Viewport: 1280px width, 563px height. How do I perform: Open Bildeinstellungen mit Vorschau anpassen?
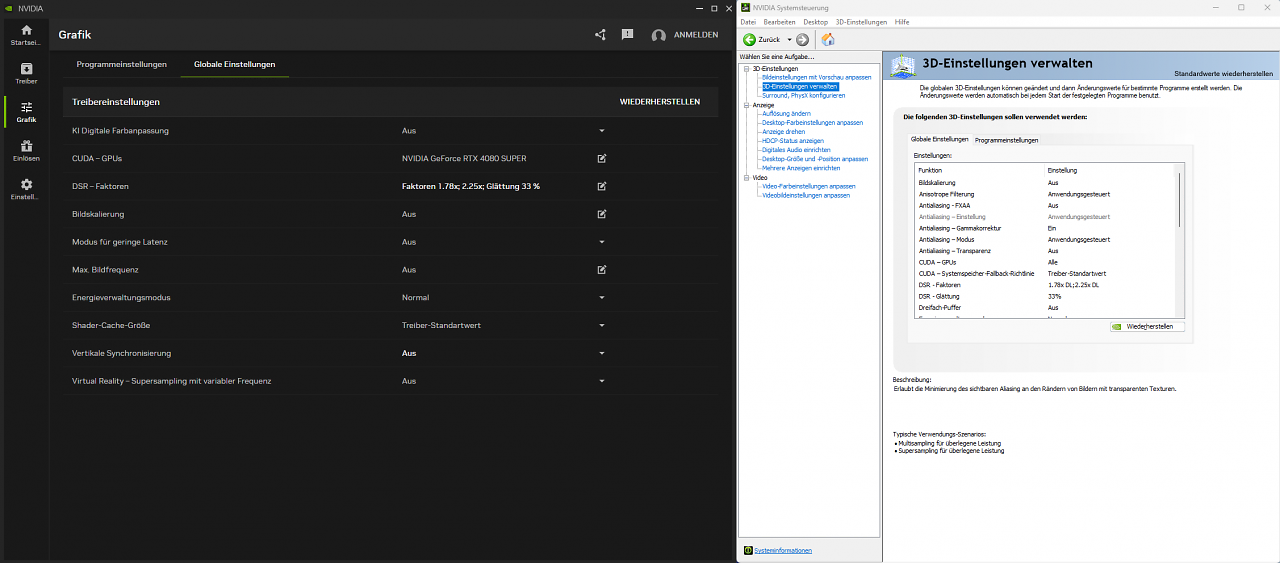[x=816, y=77]
